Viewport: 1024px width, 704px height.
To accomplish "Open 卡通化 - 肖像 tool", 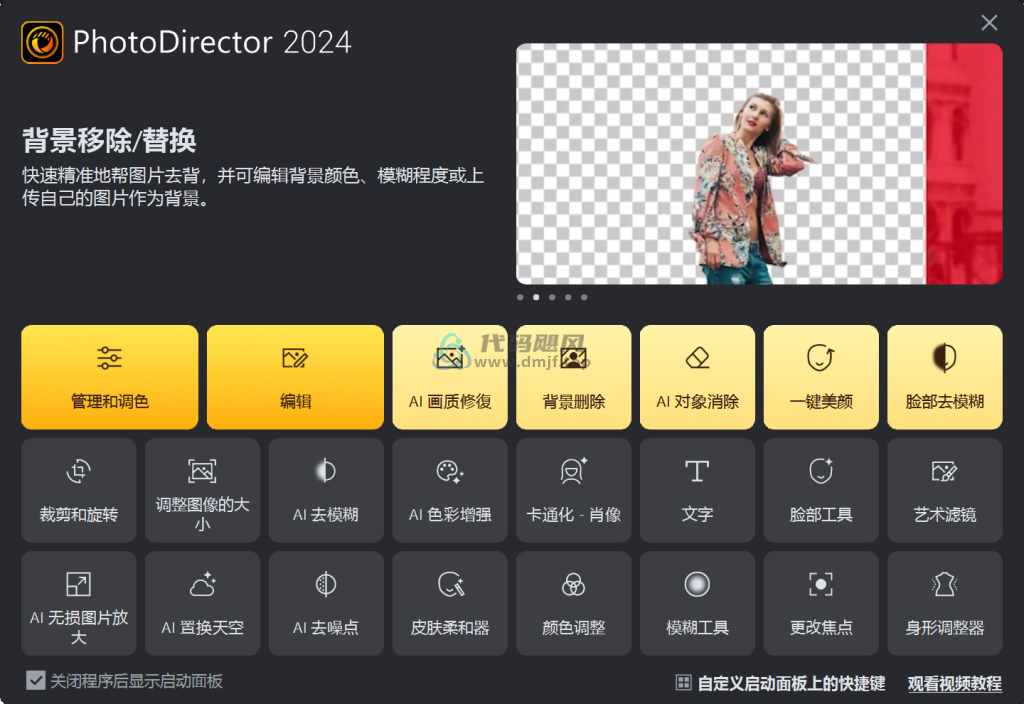I will (x=573, y=490).
